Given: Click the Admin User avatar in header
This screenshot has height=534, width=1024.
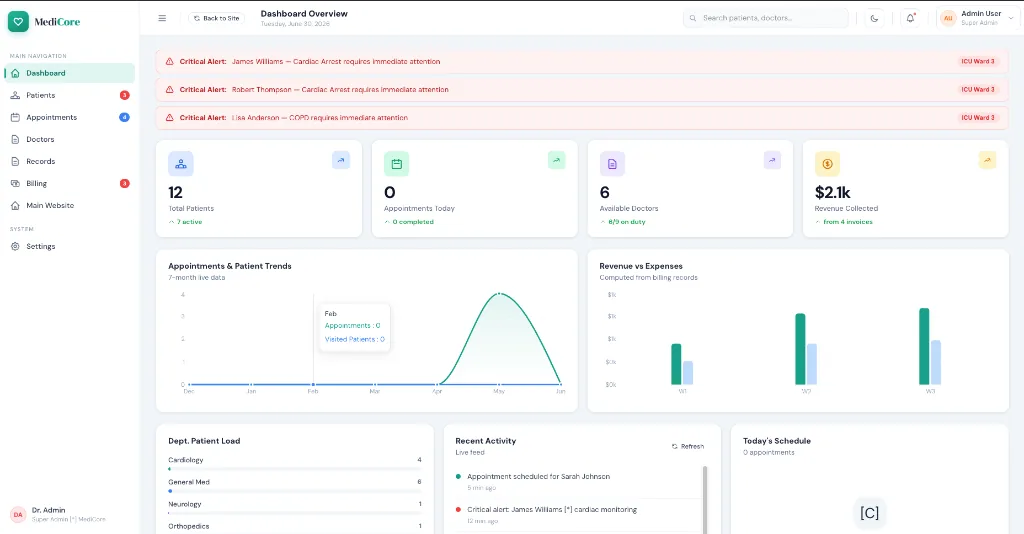Looking at the screenshot, I should (x=948, y=18).
